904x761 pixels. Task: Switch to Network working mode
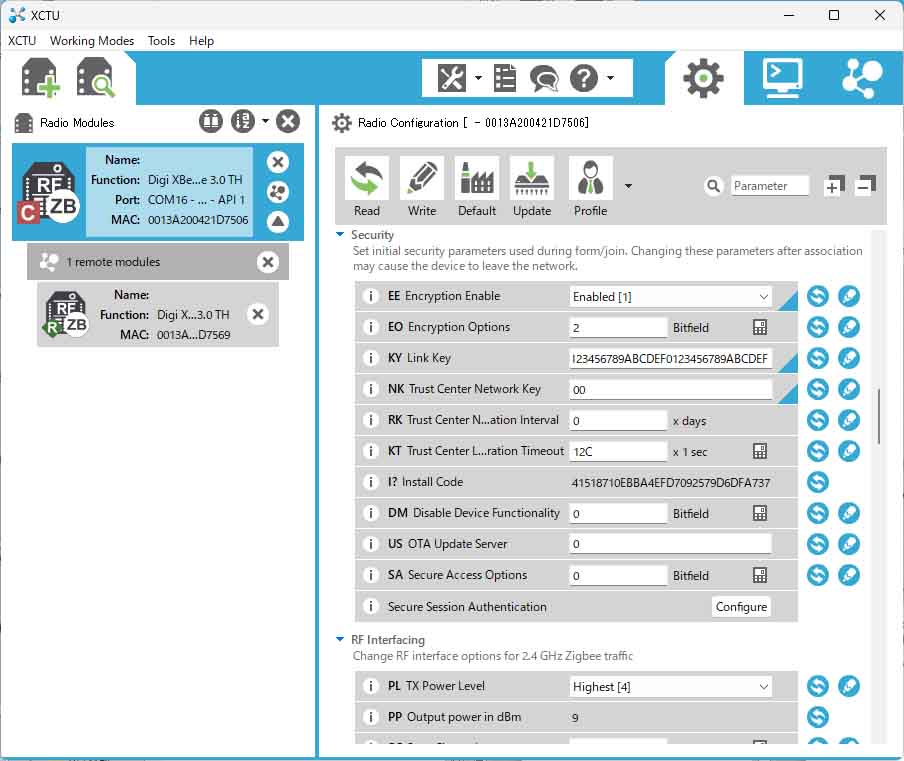pos(861,77)
